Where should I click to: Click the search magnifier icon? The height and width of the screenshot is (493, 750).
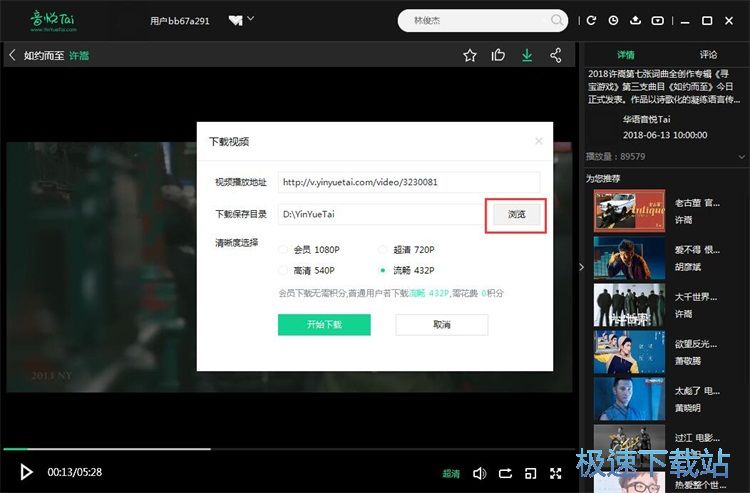pos(557,20)
